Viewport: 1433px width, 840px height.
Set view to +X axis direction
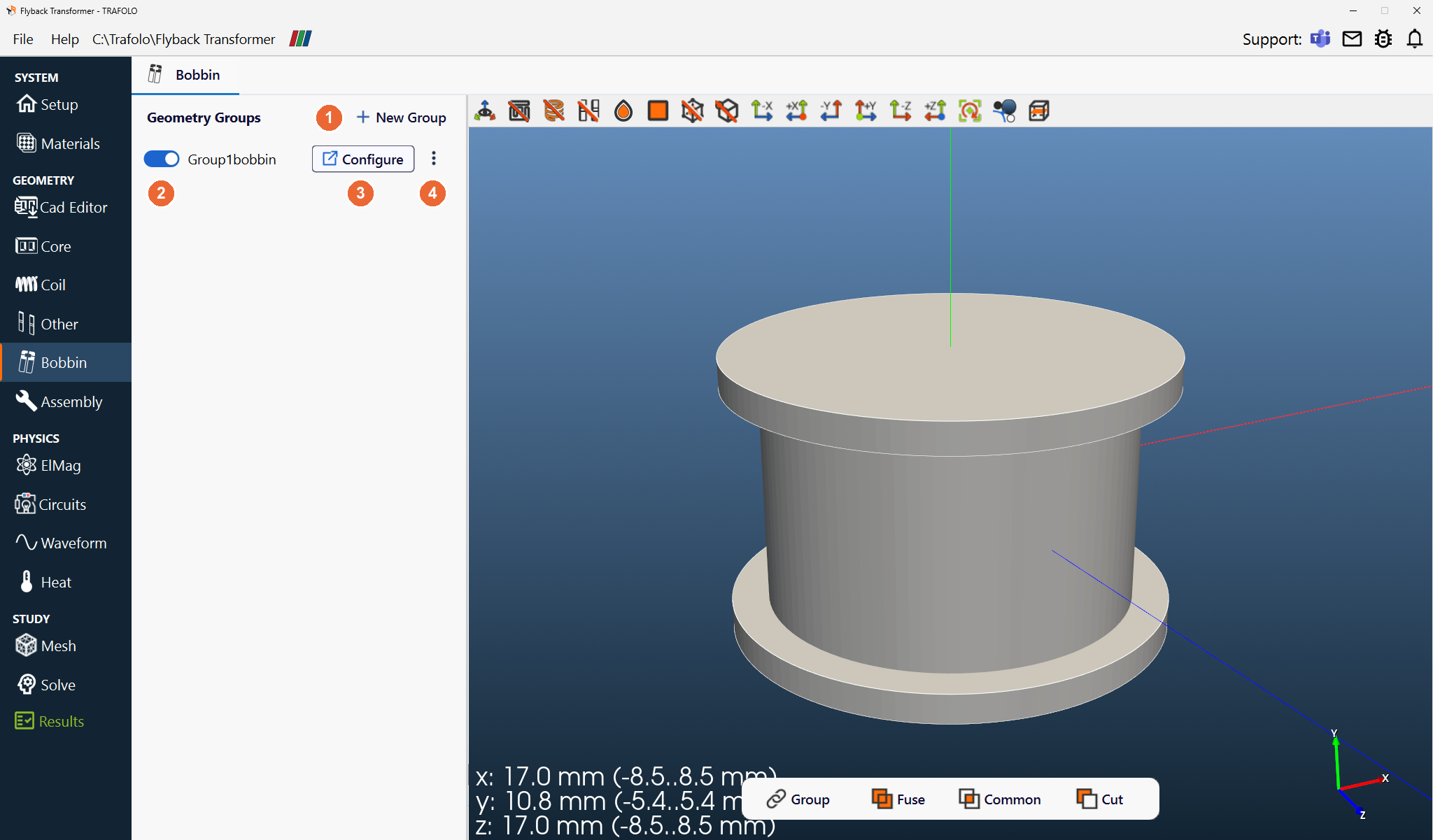pyautogui.click(x=796, y=111)
